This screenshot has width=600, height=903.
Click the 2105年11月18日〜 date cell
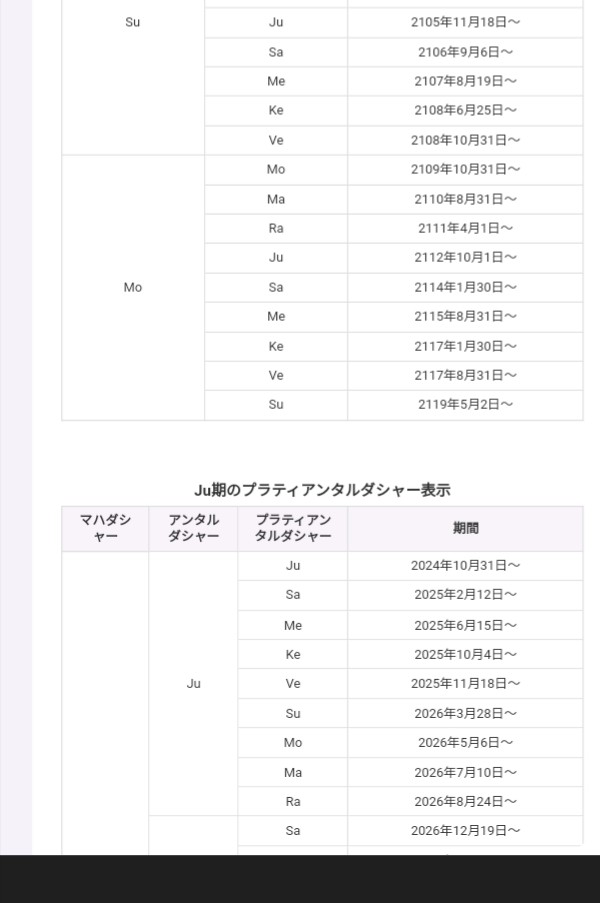(x=465, y=22)
